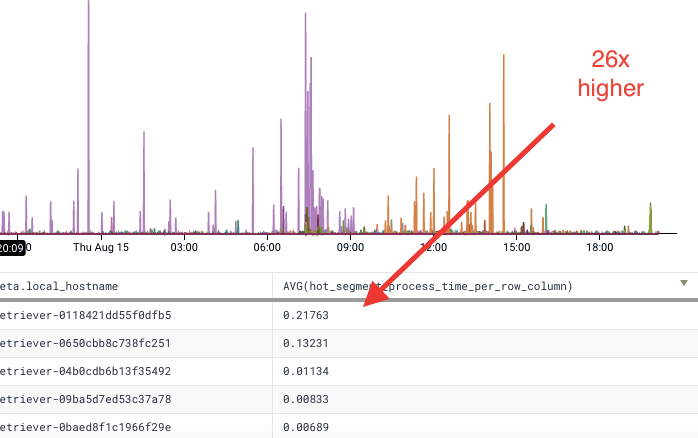The height and width of the screenshot is (438, 698).
Task: Click the 0.01134 average value cell
Action: coord(307,371)
